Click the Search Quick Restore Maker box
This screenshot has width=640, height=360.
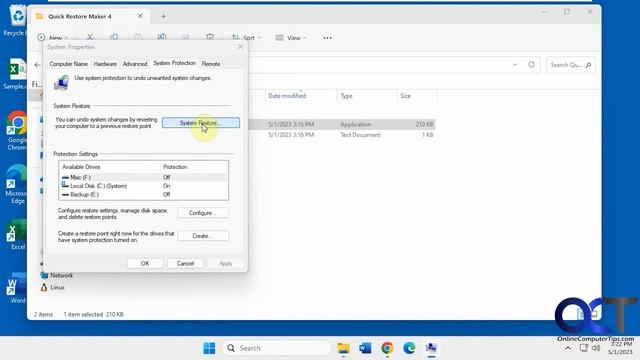pyautogui.click(x=570, y=65)
